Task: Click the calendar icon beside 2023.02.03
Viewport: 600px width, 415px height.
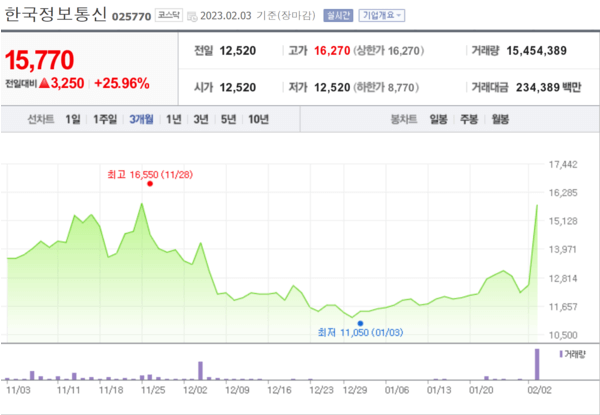Action: (192, 16)
